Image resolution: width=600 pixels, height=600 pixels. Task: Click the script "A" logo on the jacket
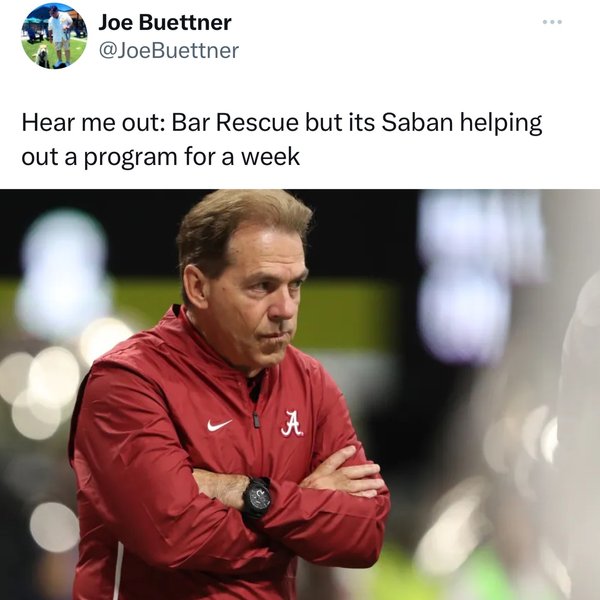click(x=292, y=424)
